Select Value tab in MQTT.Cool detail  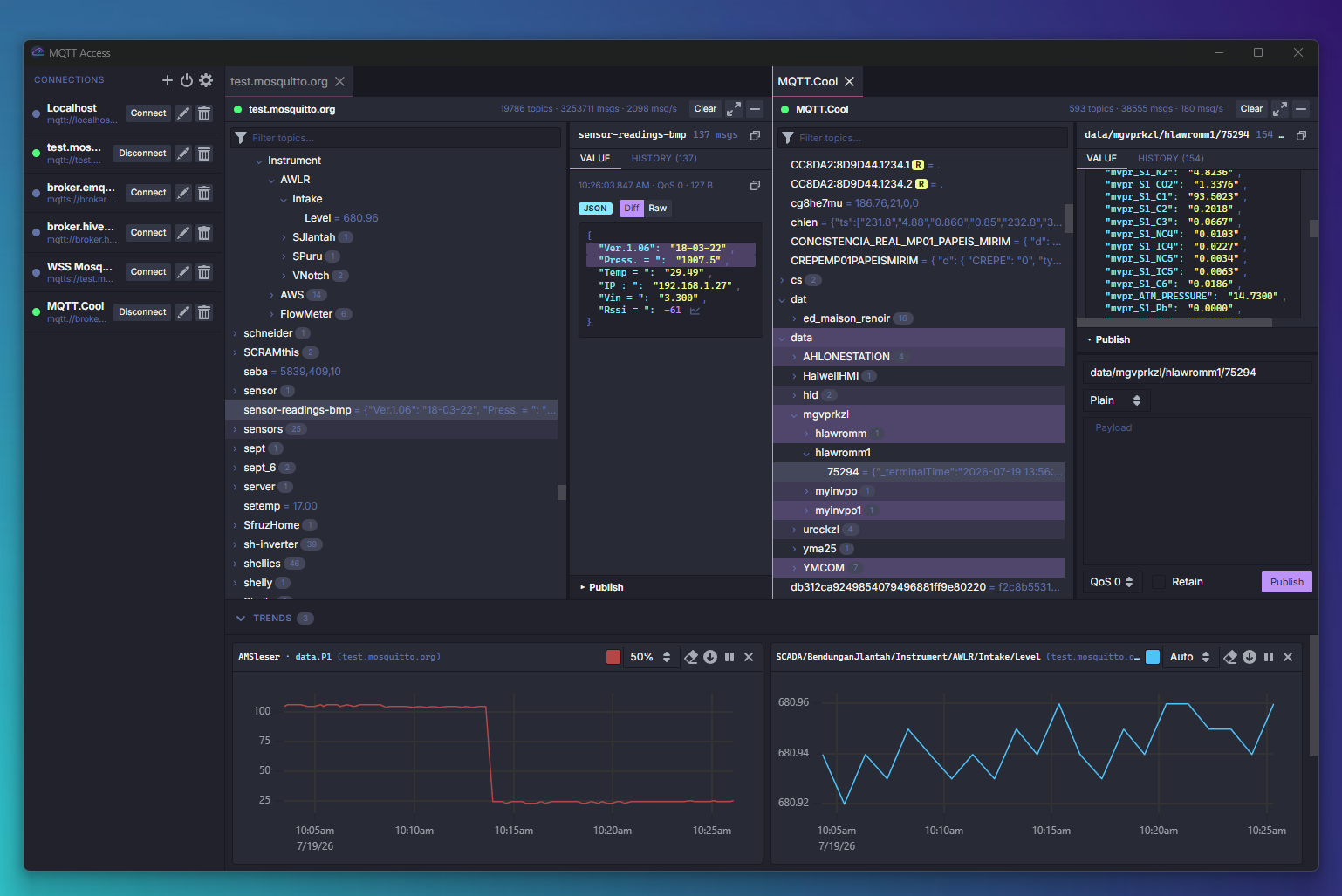click(1101, 159)
